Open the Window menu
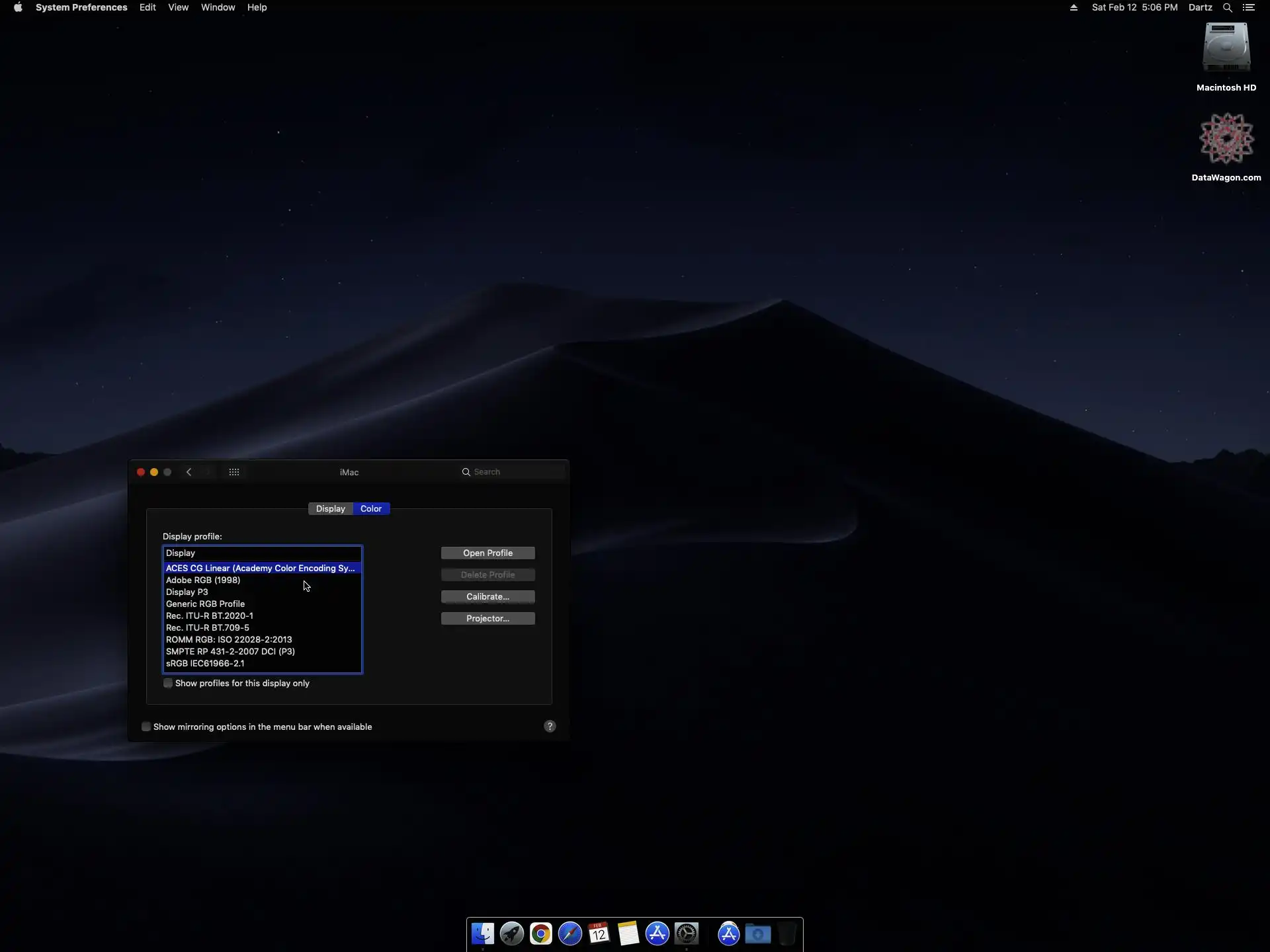The height and width of the screenshot is (952, 1270). (x=218, y=8)
